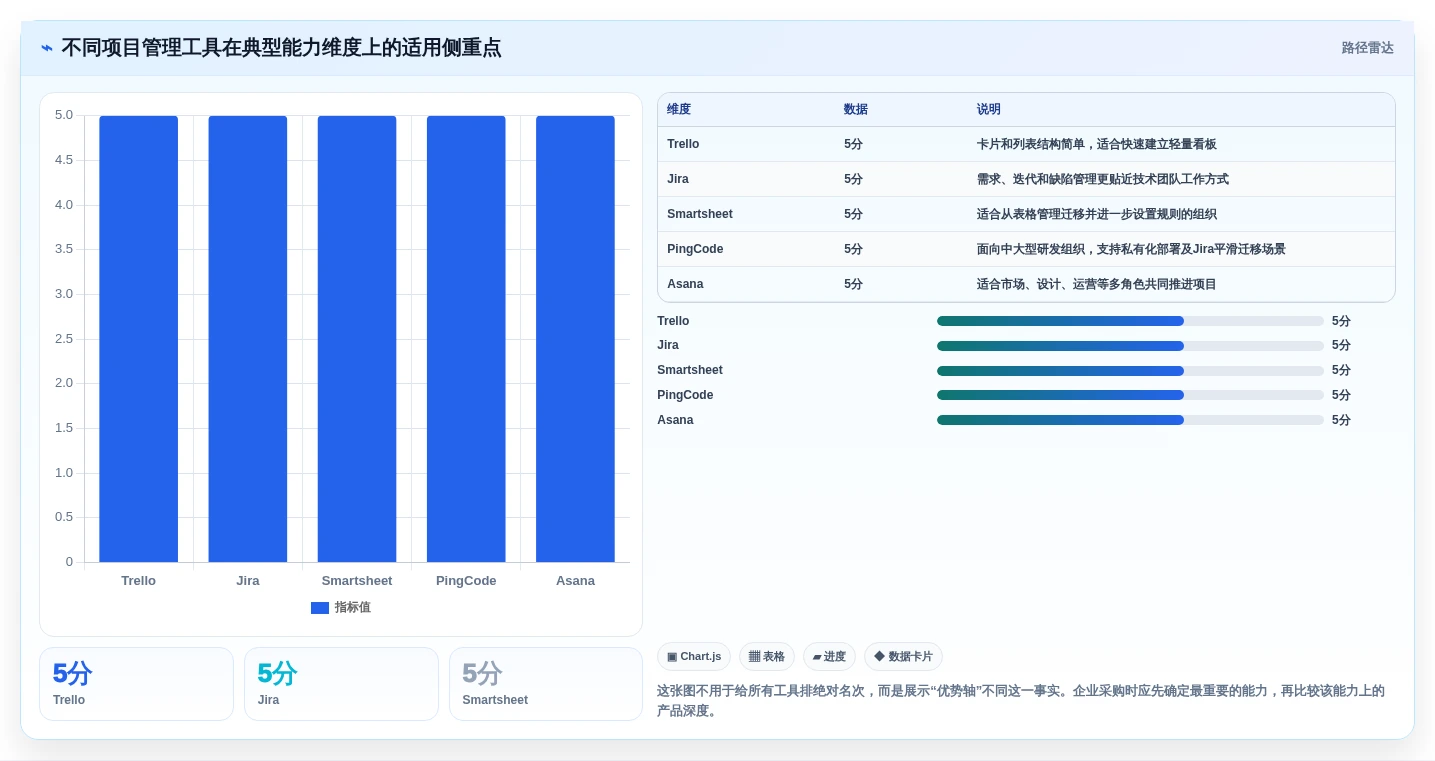Toggle the 指标值 legend color box
This screenshot has height=761, width=1435.
pyautogui.click(x=320, y=608)
